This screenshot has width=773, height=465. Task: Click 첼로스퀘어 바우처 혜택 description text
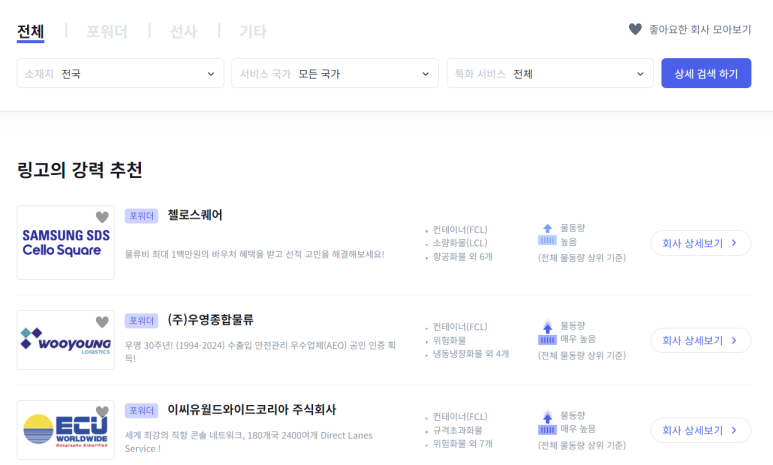click(254, 254)
